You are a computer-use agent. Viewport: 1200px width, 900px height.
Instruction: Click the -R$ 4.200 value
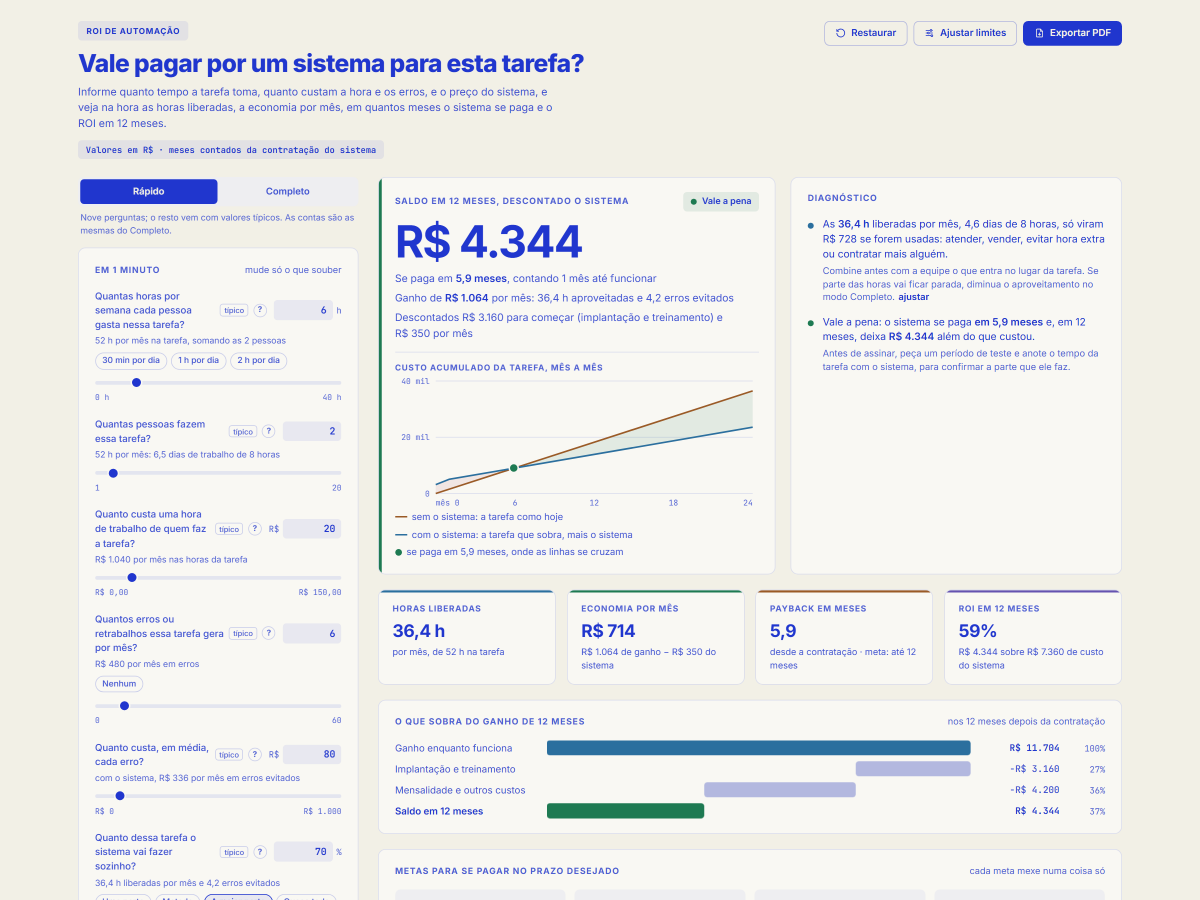point(1034,790)
